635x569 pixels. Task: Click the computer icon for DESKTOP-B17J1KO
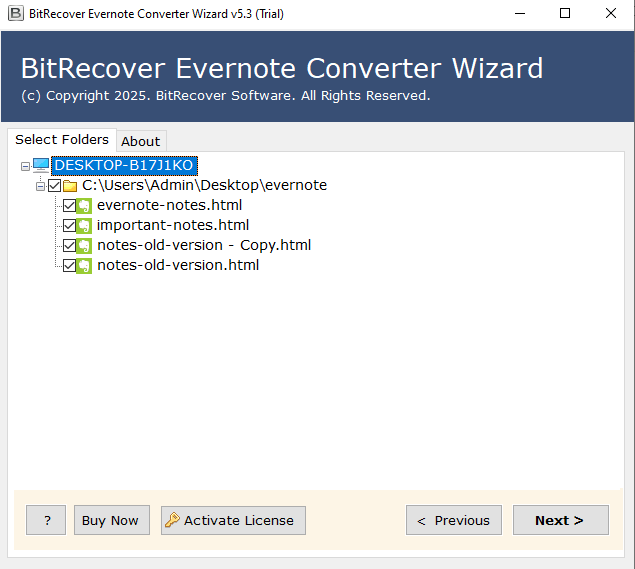(41, 165)
